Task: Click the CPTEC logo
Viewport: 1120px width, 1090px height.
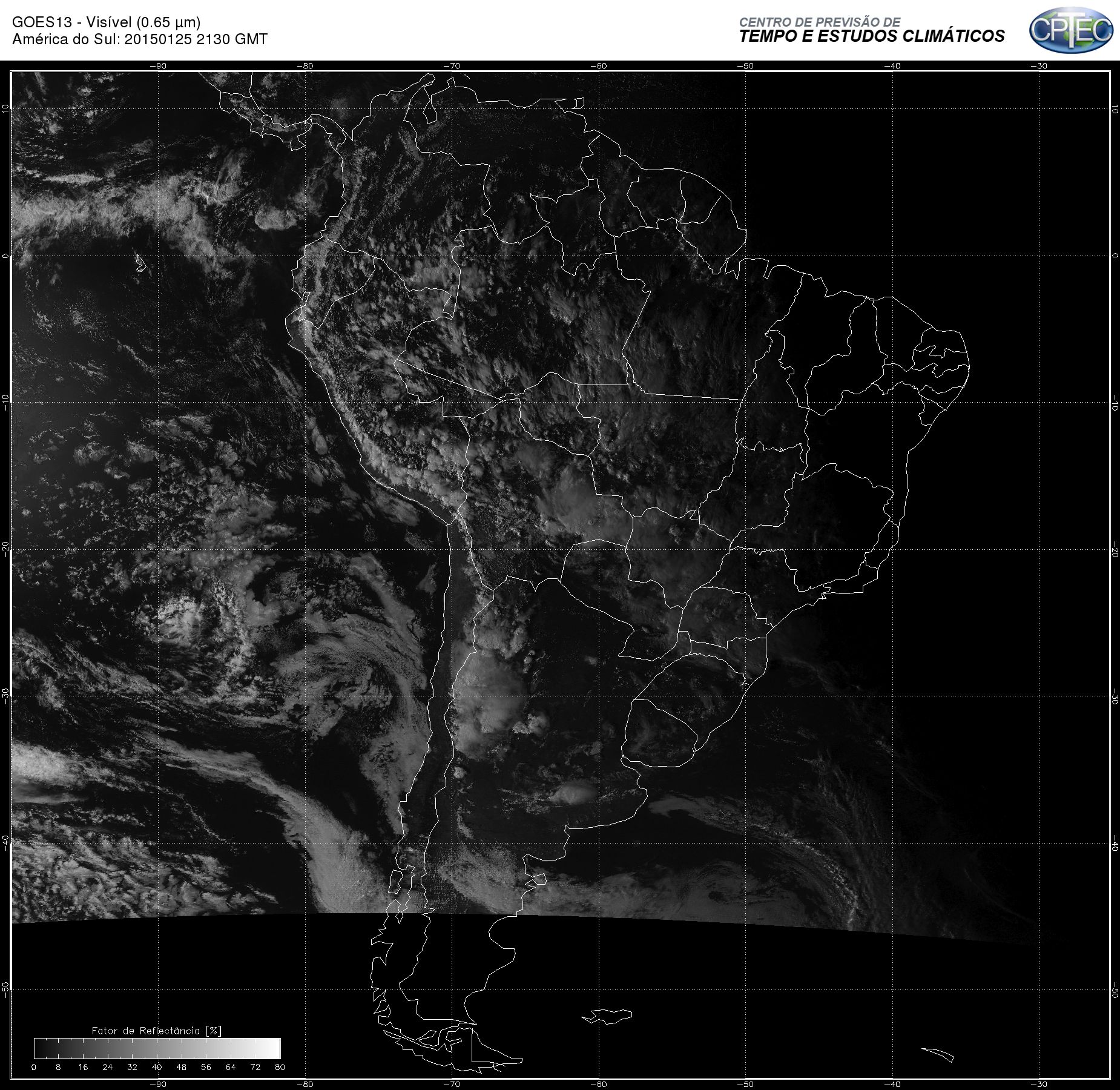Action: click(1071, 30)
